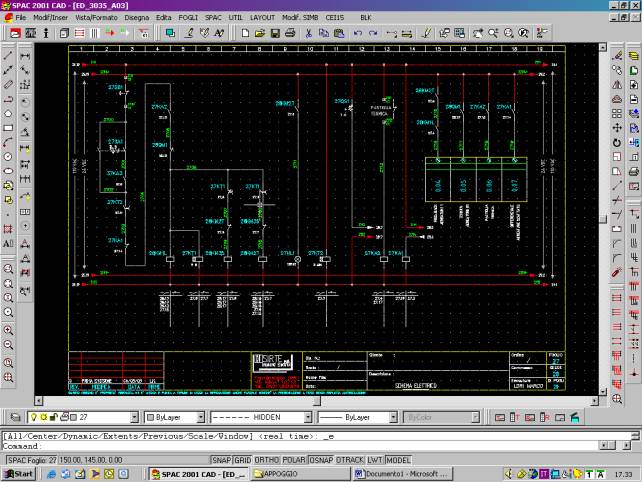Screen dimensions: 642x482
Task: Open a file with the Open folder icon
Action: pyautogui.click(x=260, y=33)
